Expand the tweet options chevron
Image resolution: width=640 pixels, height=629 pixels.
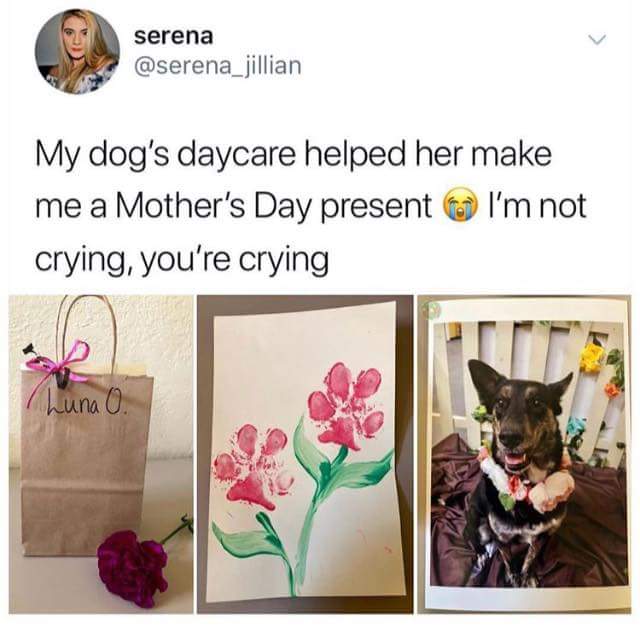tap(597, 40)
